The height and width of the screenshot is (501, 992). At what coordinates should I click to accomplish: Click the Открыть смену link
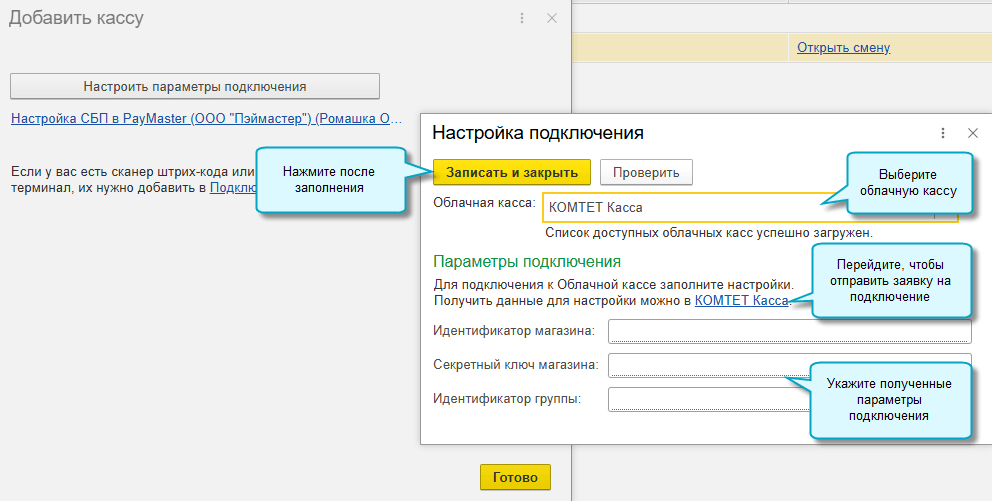[843, 47]
